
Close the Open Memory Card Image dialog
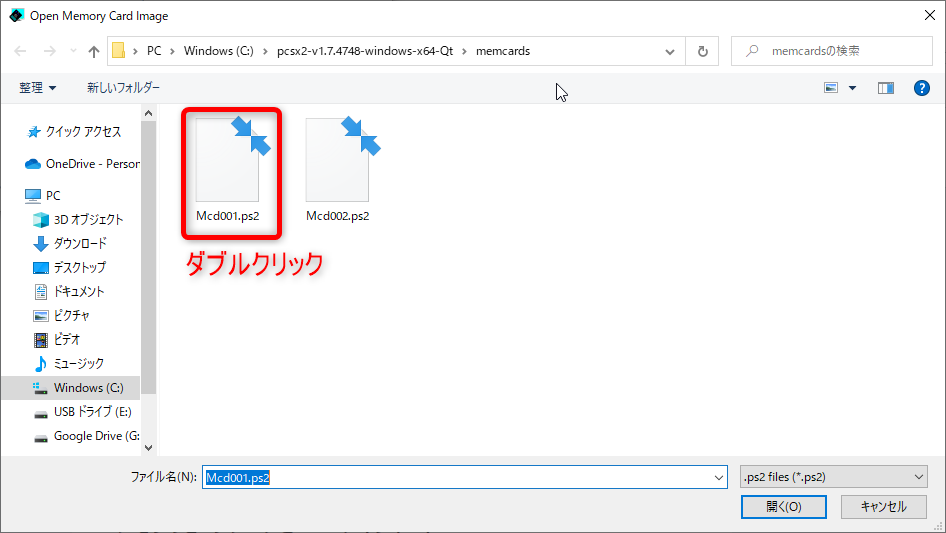click(930, 15)
